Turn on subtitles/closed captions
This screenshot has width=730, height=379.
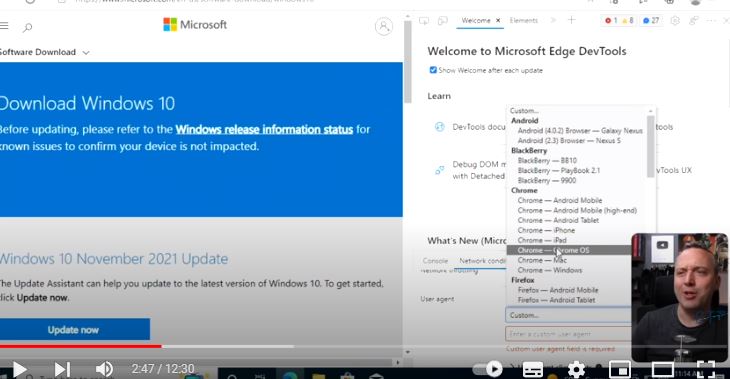pos(533,370)
